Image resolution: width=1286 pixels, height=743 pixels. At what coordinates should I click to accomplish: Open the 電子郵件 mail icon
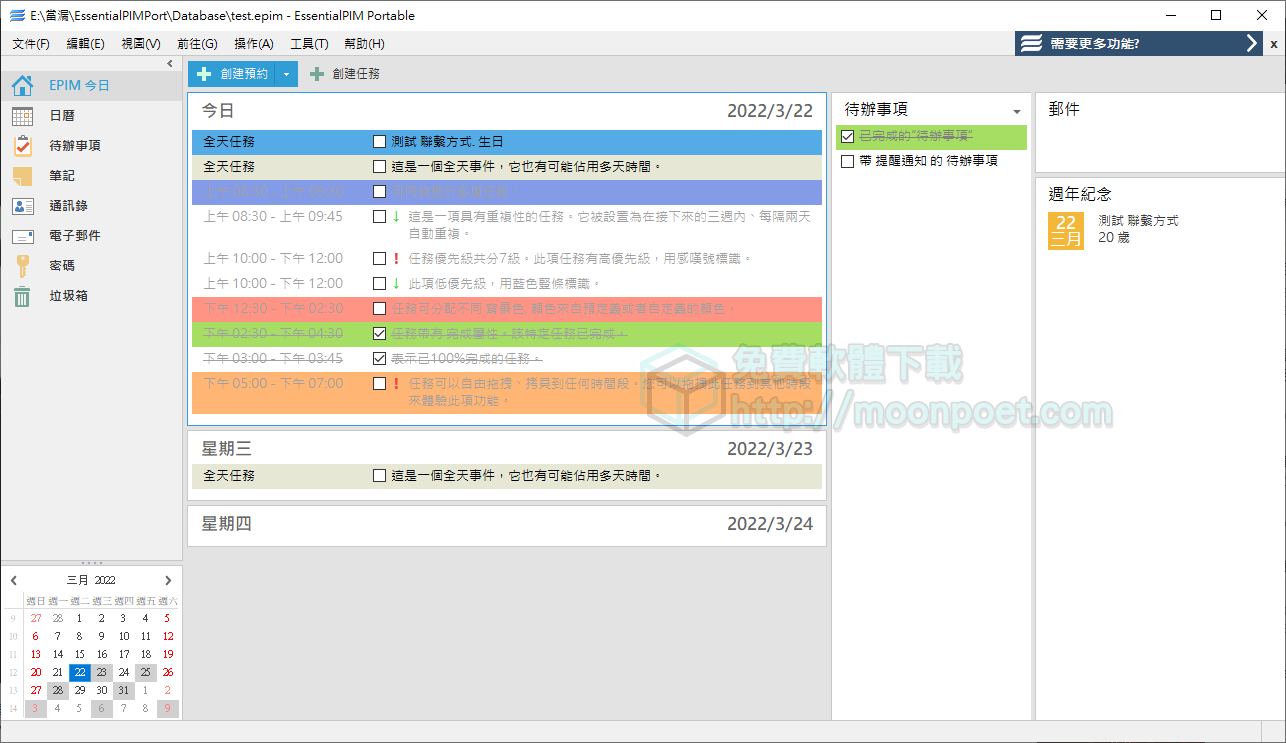pos(22,236)
